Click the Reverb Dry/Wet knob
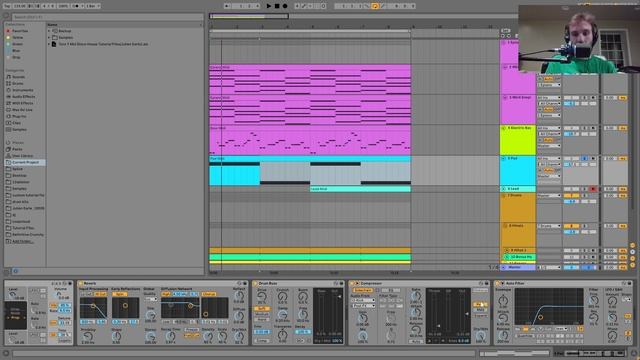Viewport: 640px width, 360px height. coord(240,337)
